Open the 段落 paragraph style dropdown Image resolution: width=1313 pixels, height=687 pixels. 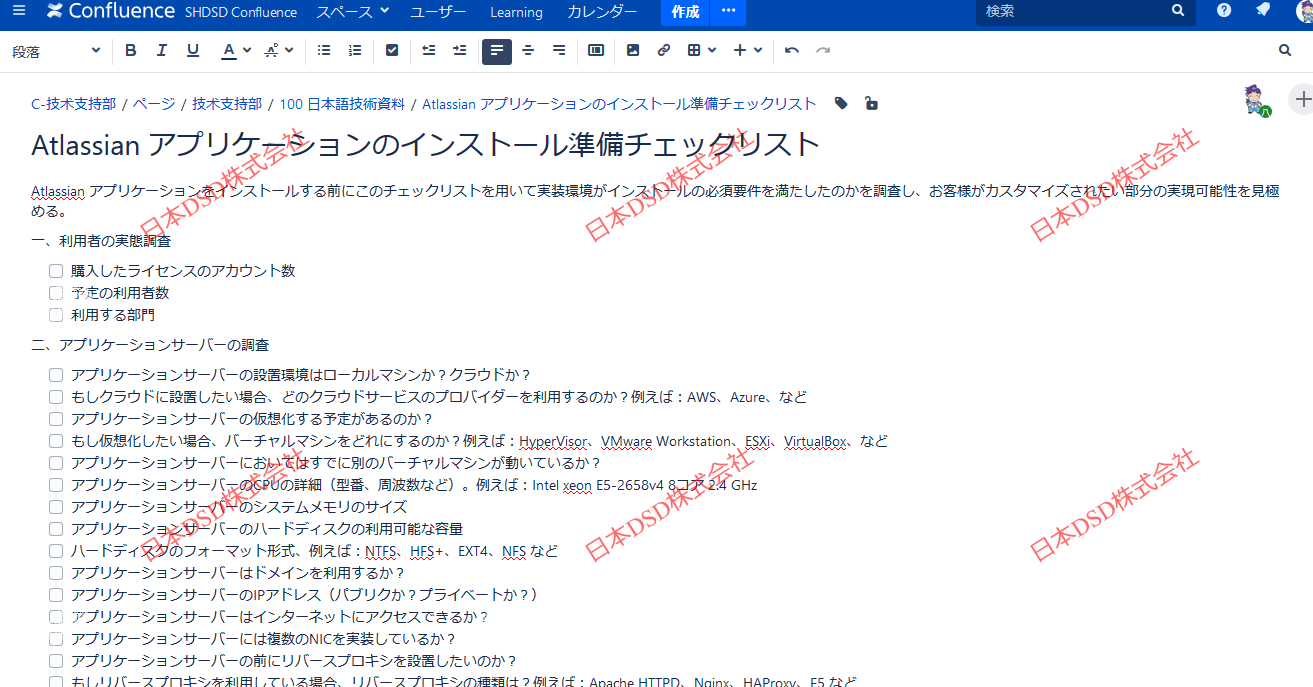56,50
